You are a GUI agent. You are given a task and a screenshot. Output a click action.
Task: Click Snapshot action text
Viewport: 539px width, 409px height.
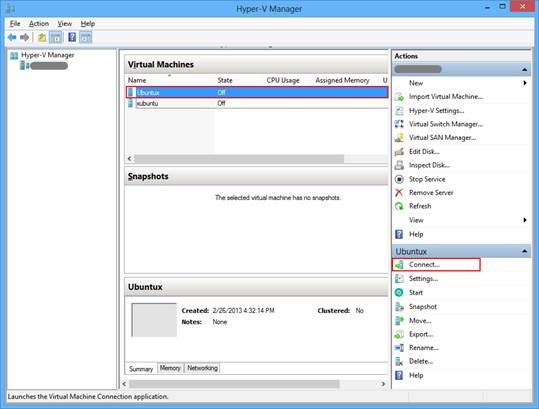423,307
